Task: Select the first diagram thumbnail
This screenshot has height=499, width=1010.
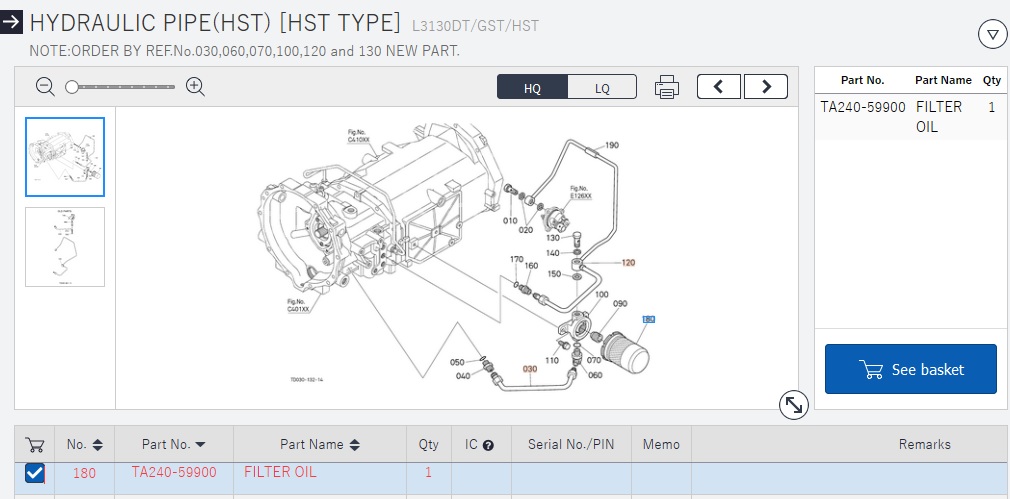Action: tap(65, 157)
